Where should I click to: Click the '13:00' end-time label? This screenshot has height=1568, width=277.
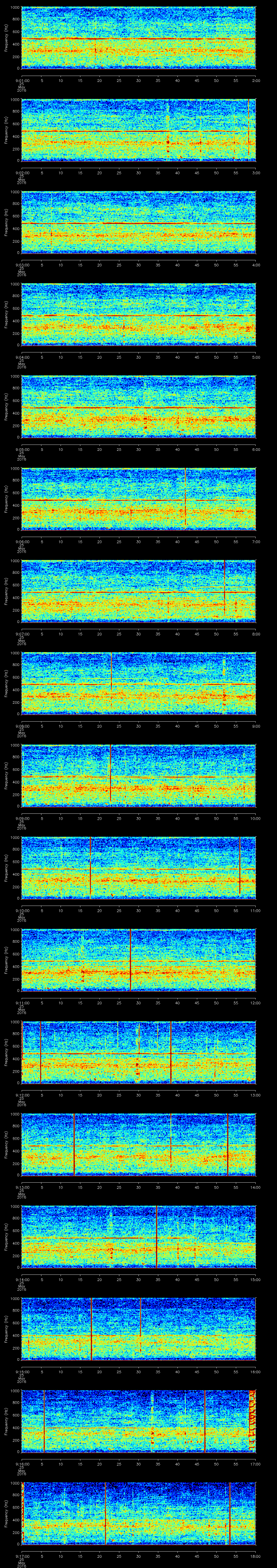click(255, 1095)
